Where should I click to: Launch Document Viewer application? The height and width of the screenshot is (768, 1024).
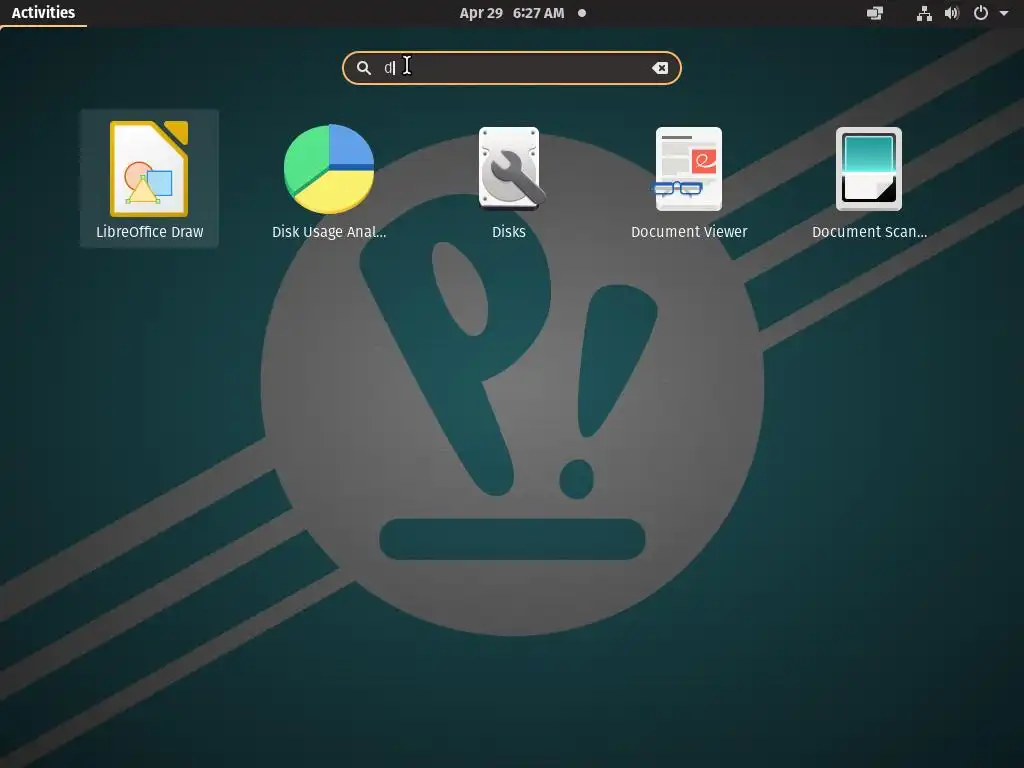pos(689,178)
